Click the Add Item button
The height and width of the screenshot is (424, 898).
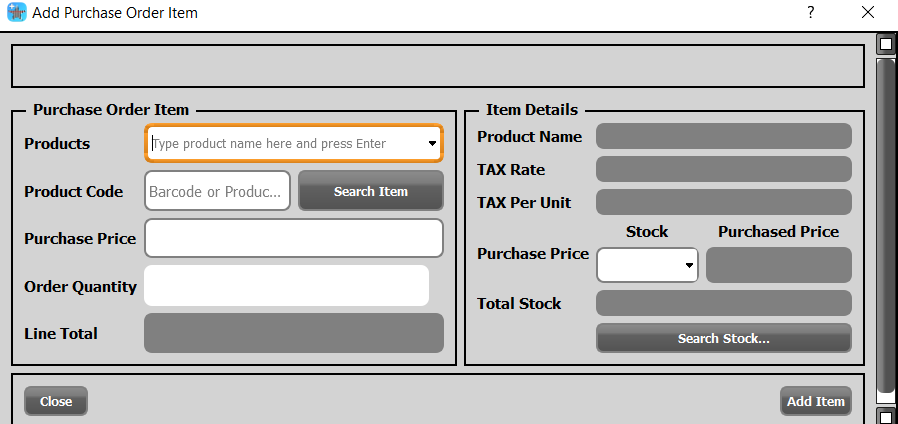[815, 401]
